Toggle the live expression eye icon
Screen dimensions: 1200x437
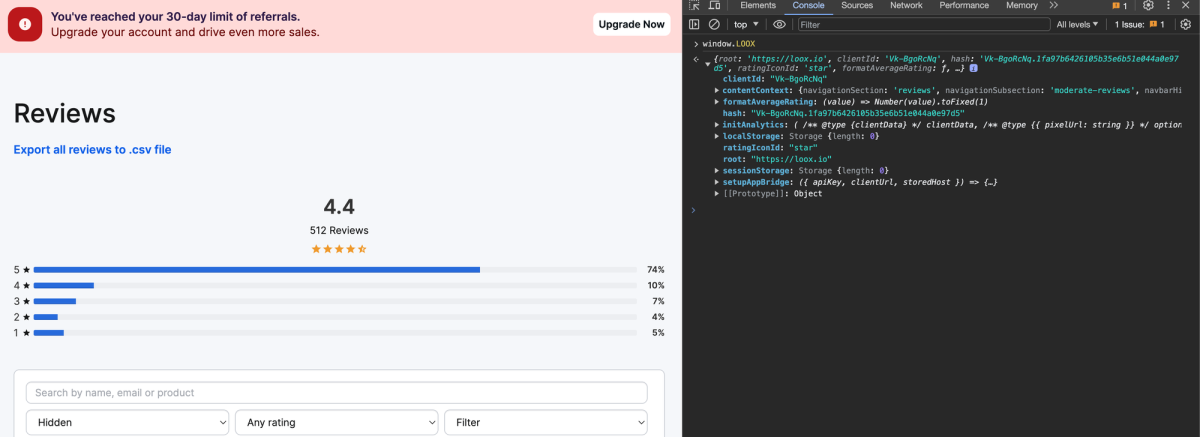tap(780, 24)
